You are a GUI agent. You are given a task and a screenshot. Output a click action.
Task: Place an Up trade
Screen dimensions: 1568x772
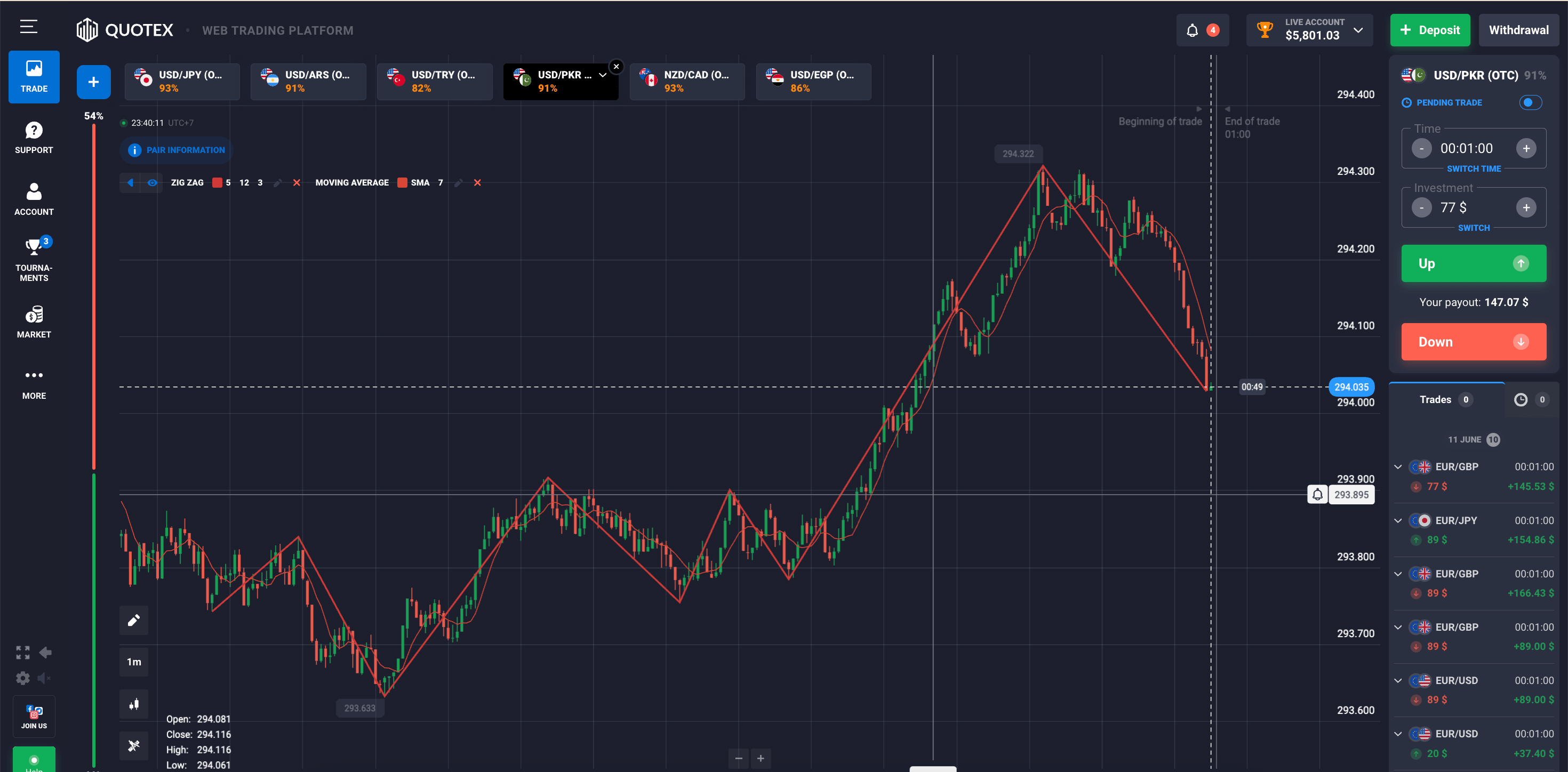(1474, 263)
